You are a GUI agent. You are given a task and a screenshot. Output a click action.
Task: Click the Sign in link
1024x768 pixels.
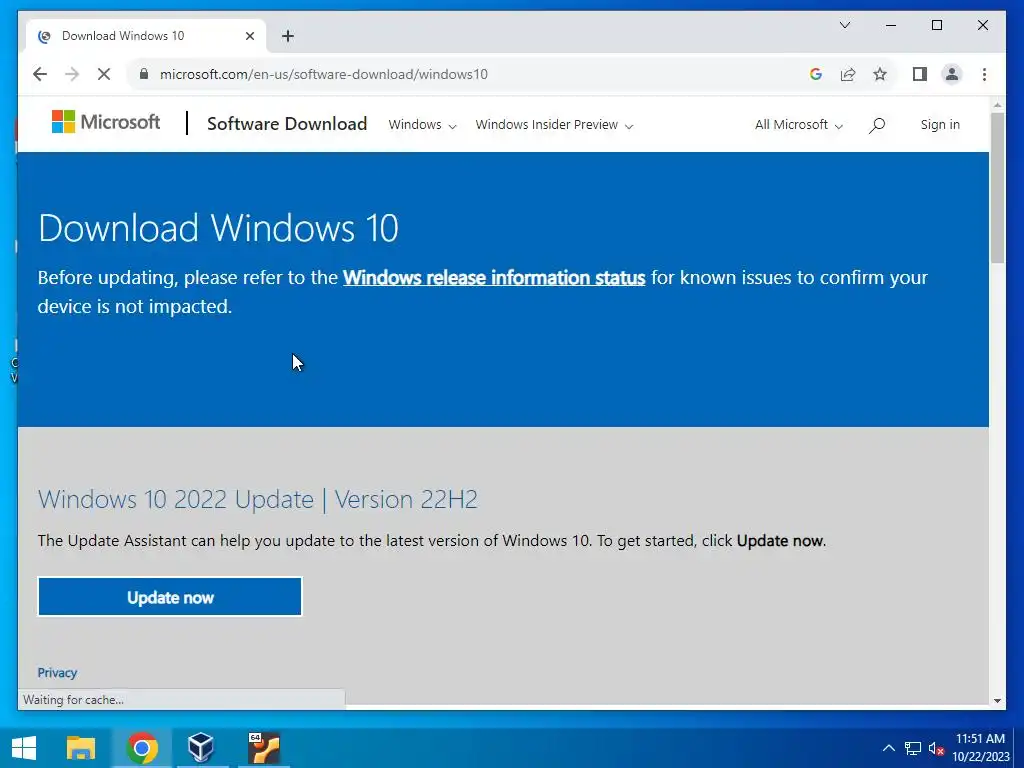[940, 125]
